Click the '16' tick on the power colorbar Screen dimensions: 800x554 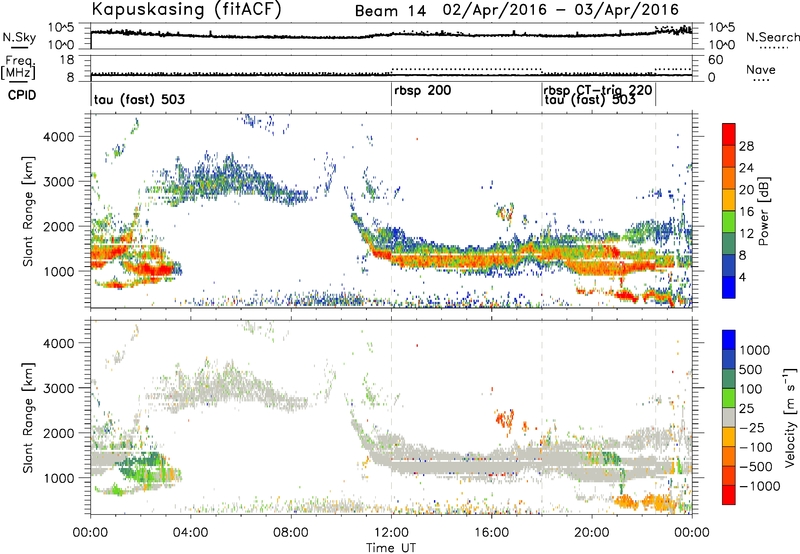[x=746, y=212]
